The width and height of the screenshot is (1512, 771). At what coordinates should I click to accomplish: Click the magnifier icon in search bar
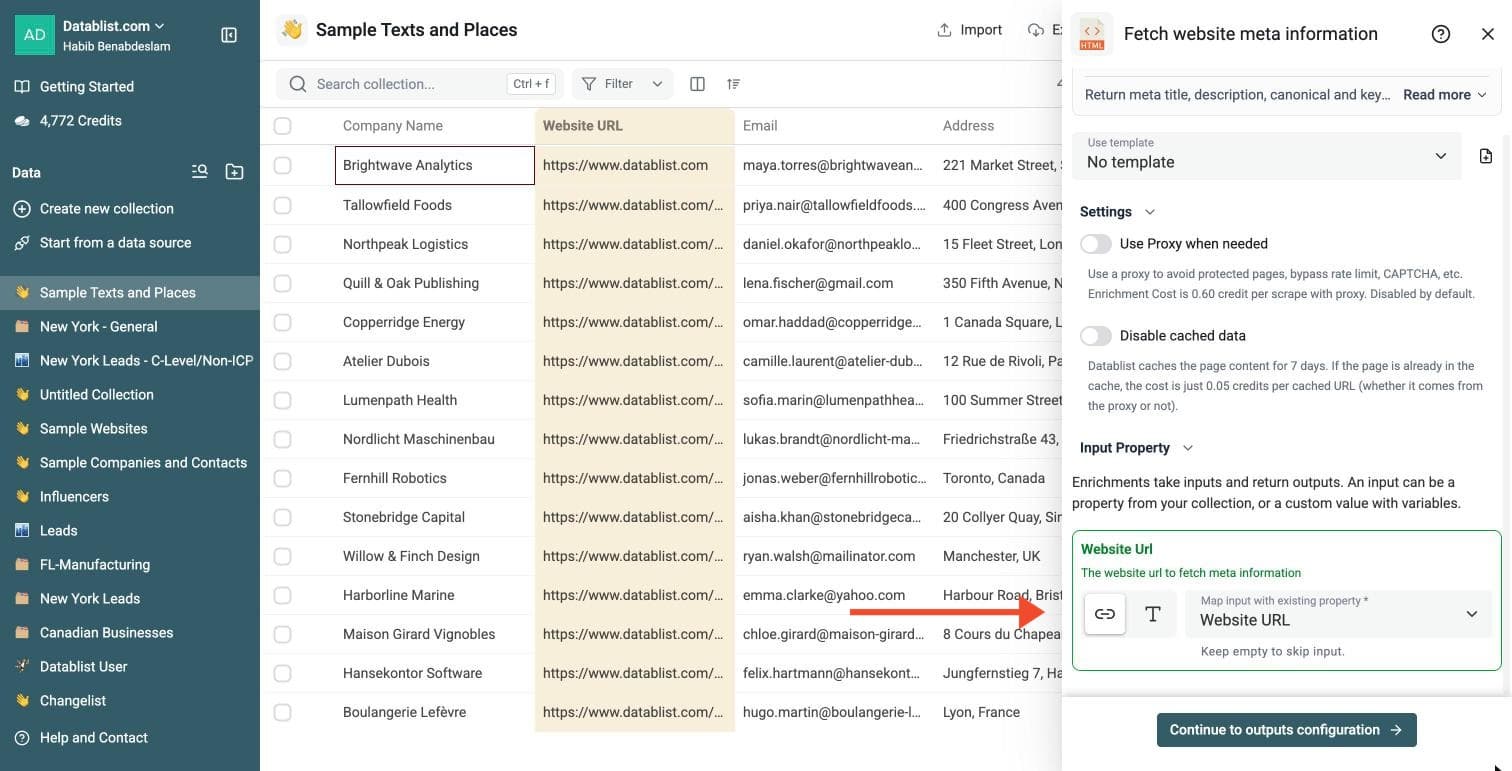(298, 84)
